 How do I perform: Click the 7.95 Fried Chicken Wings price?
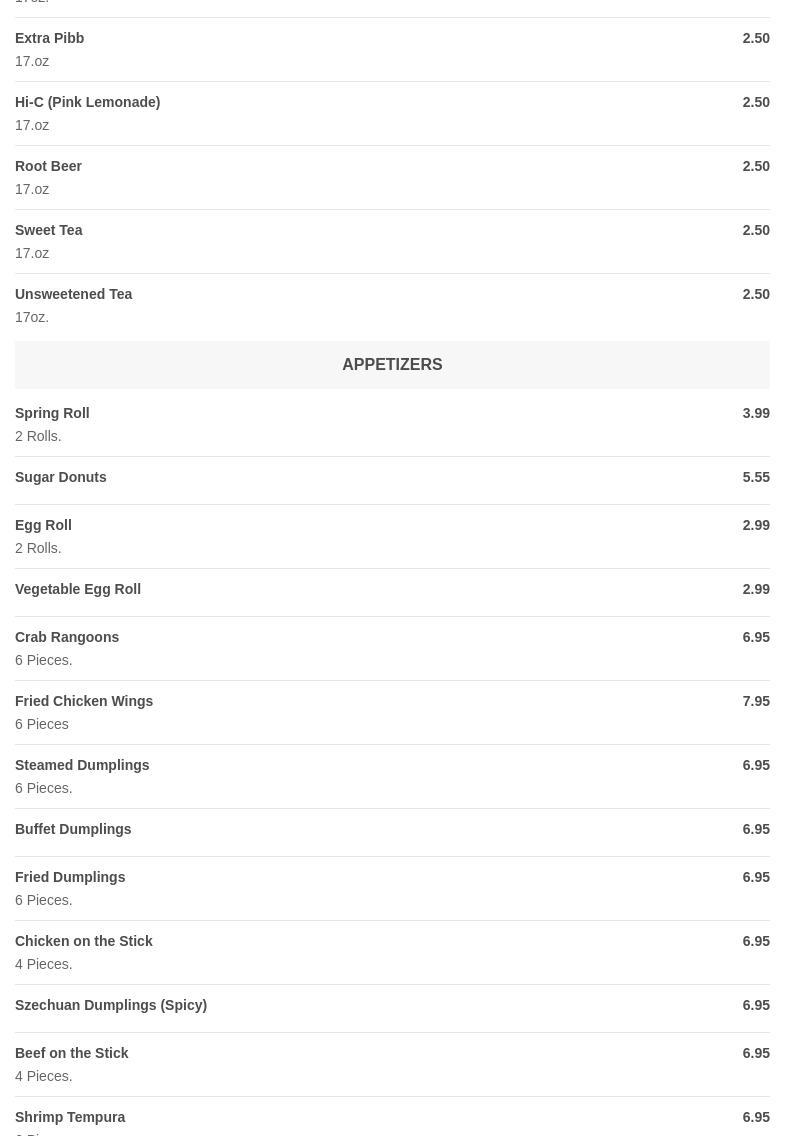(x=755, y=701)
